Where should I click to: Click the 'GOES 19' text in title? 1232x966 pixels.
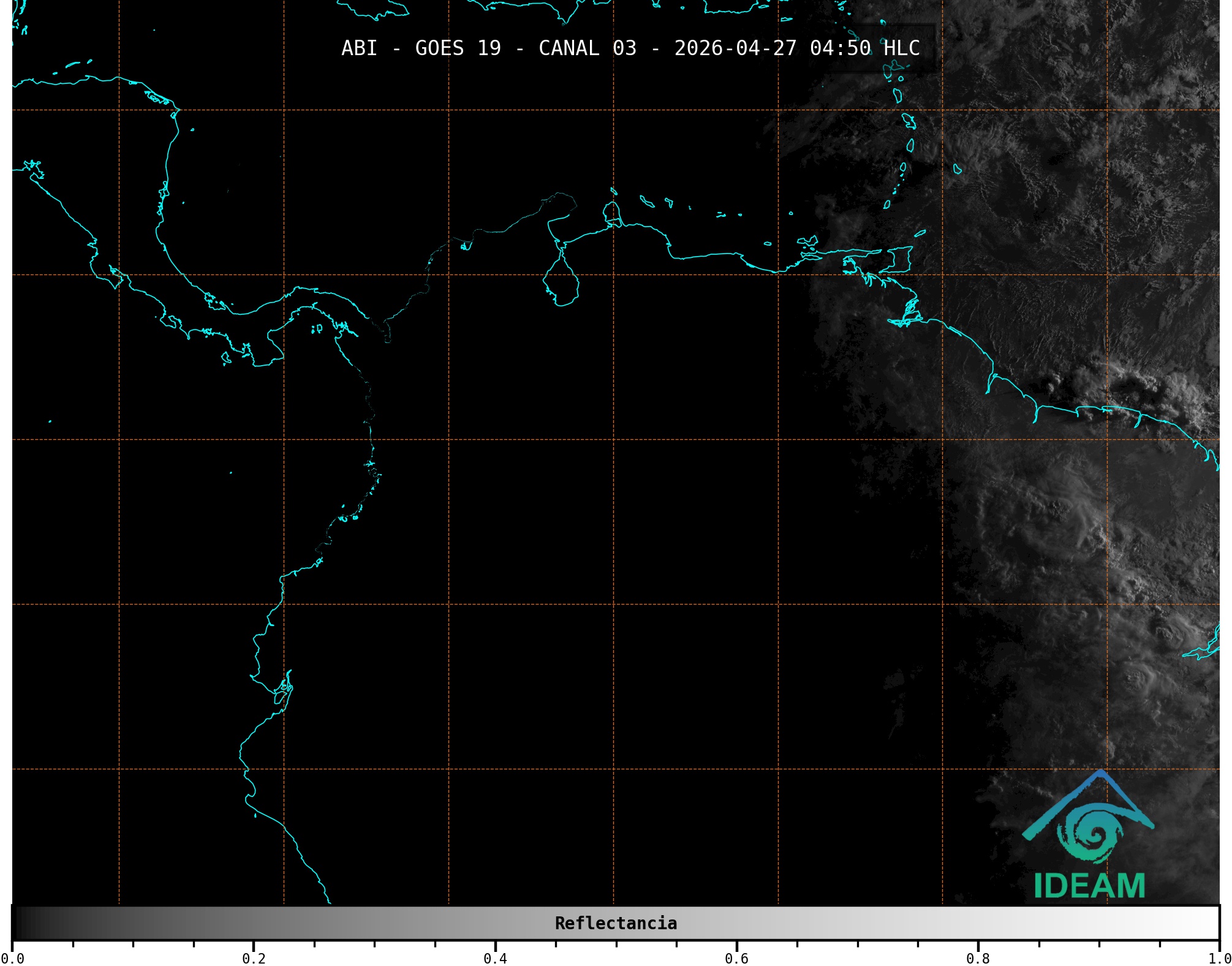pos(458,48)
